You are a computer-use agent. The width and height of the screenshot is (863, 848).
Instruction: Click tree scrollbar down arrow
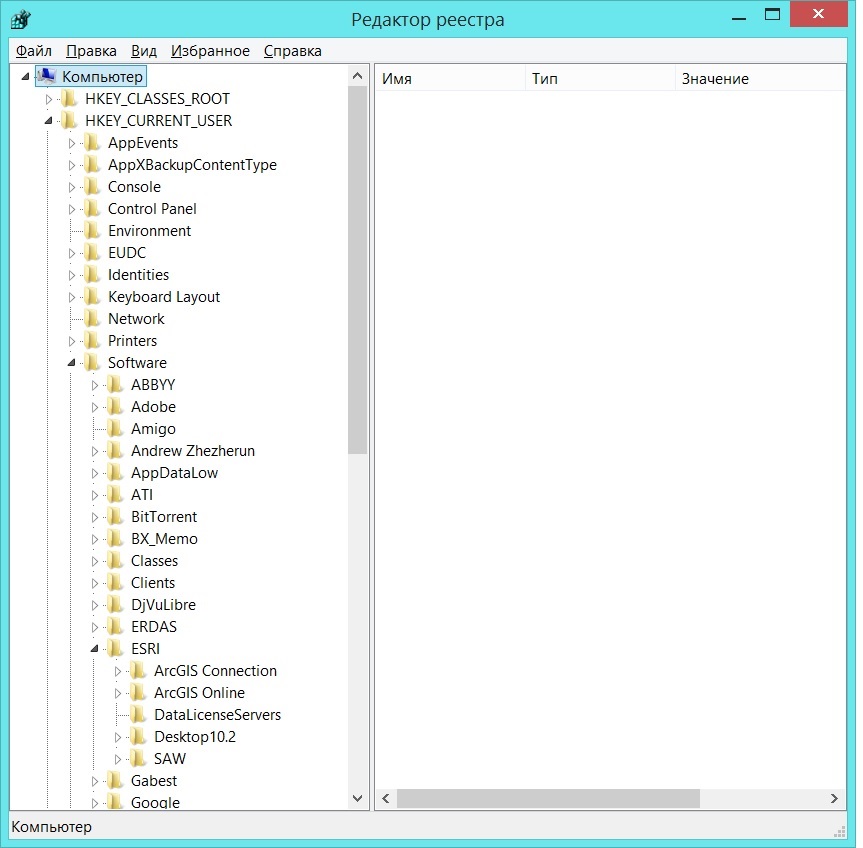[x=357, y=798]
